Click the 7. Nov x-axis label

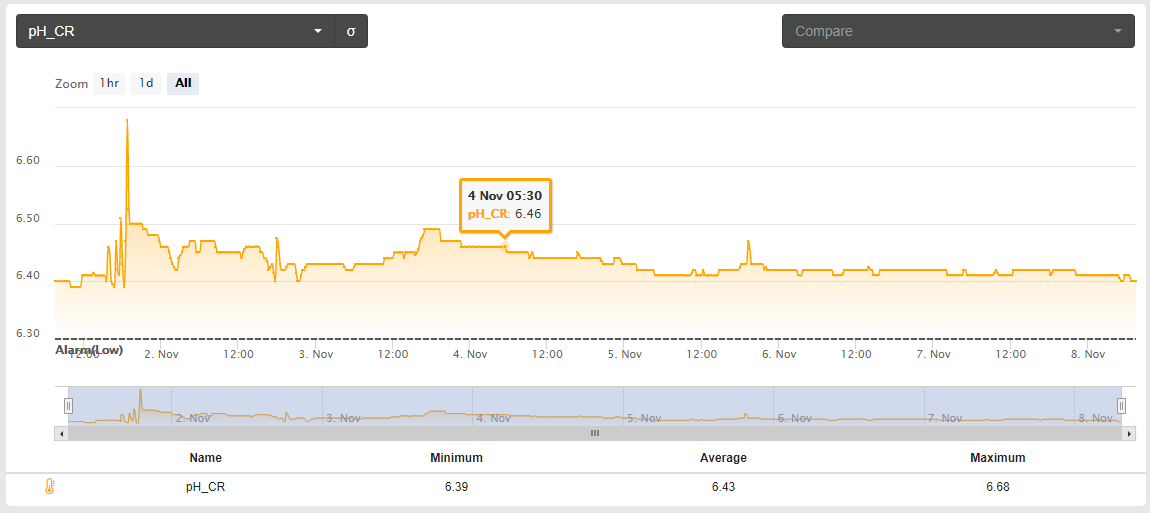click(933, 354)
